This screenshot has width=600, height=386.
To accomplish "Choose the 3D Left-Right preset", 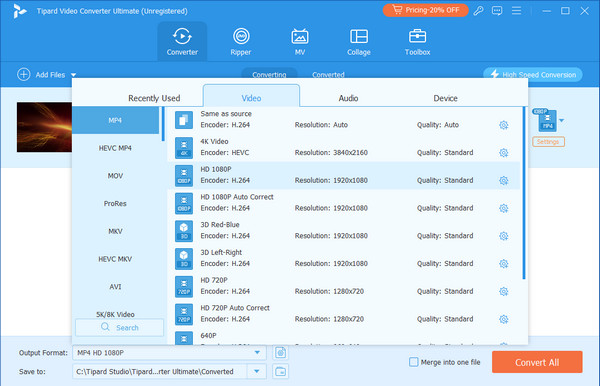I will 344,259.
